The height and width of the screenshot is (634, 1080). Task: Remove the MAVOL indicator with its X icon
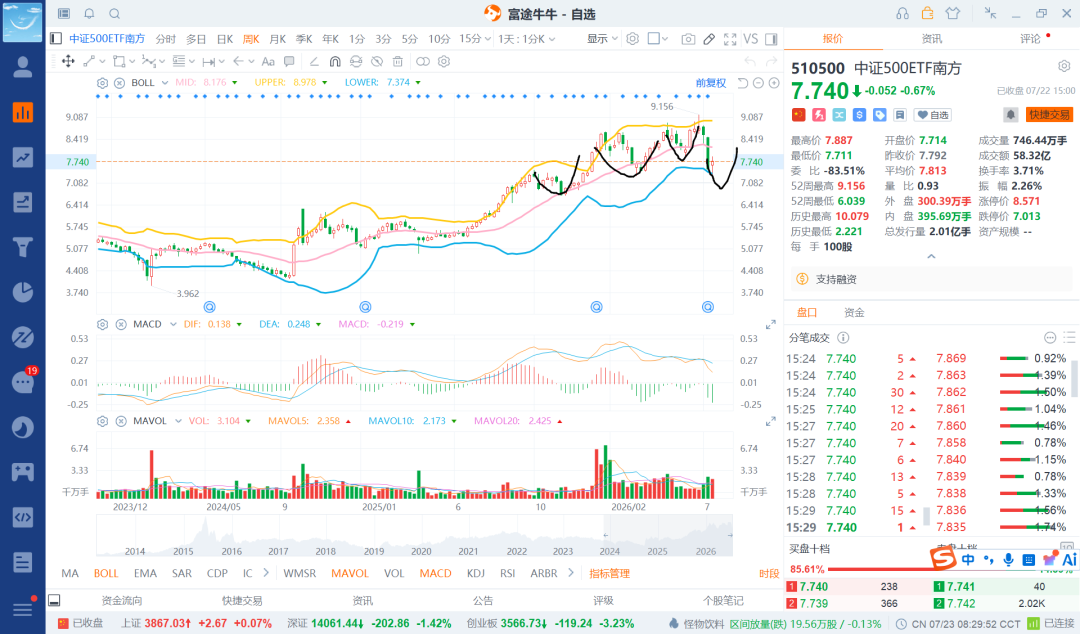coord(121,421)
